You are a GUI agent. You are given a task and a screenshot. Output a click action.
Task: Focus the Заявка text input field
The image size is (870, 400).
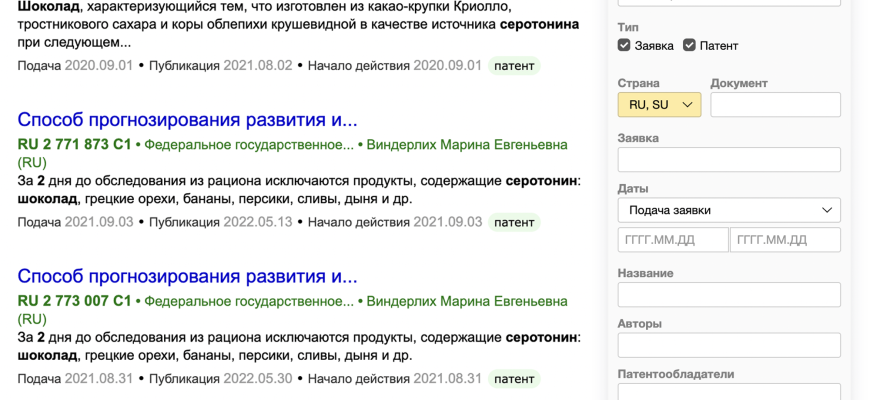[x=729, y=159]
